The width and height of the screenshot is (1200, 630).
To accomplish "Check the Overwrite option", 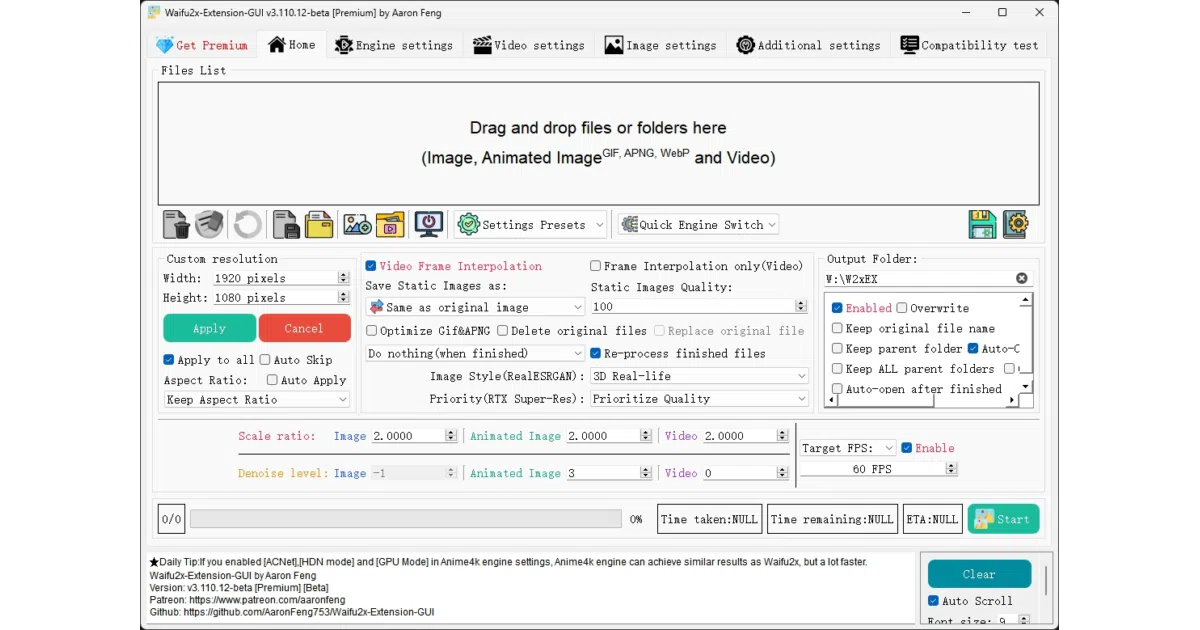I will 902,308.
